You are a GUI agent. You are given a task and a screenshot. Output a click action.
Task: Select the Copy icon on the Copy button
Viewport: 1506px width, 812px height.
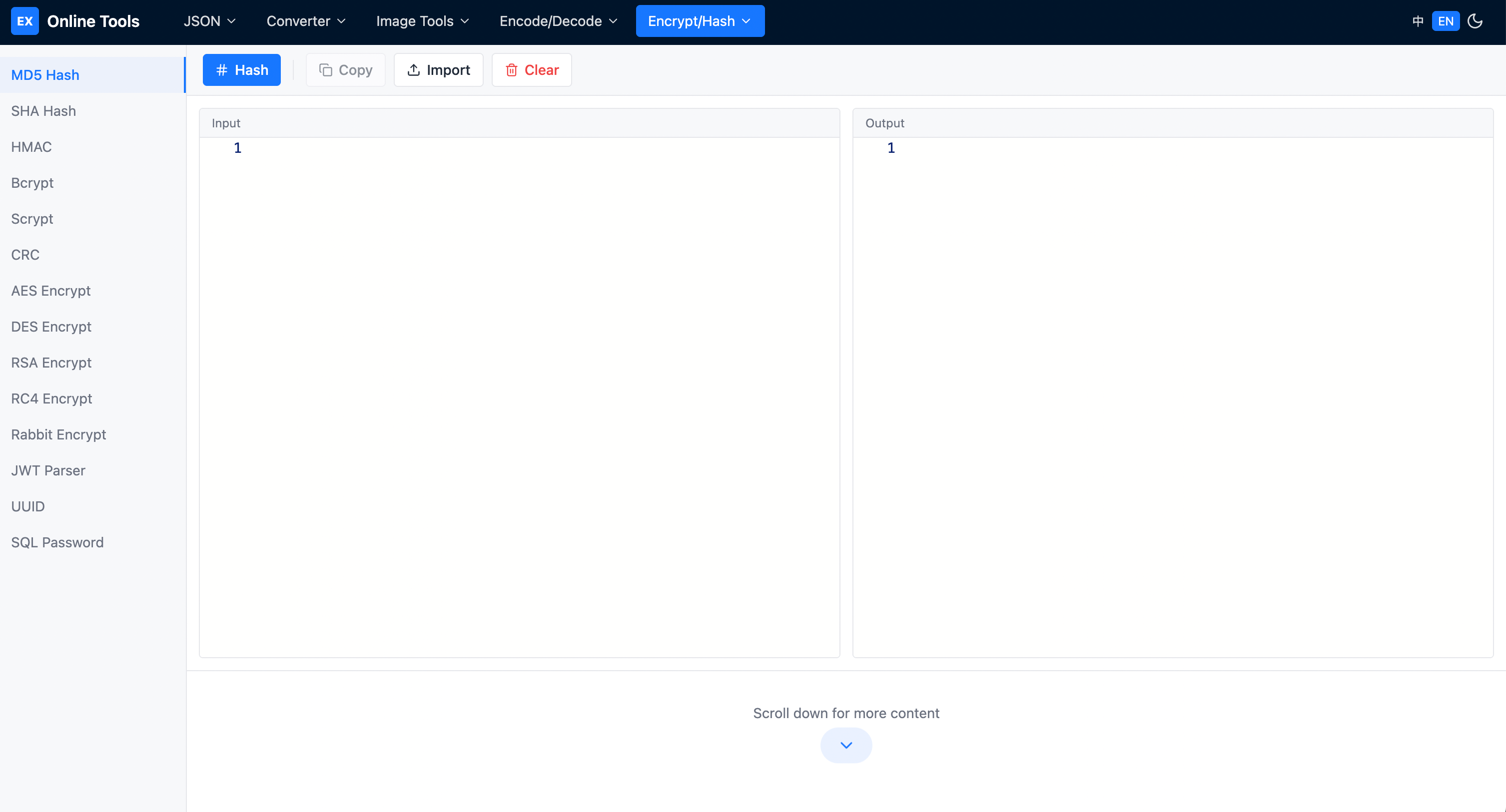pos(327,69)
